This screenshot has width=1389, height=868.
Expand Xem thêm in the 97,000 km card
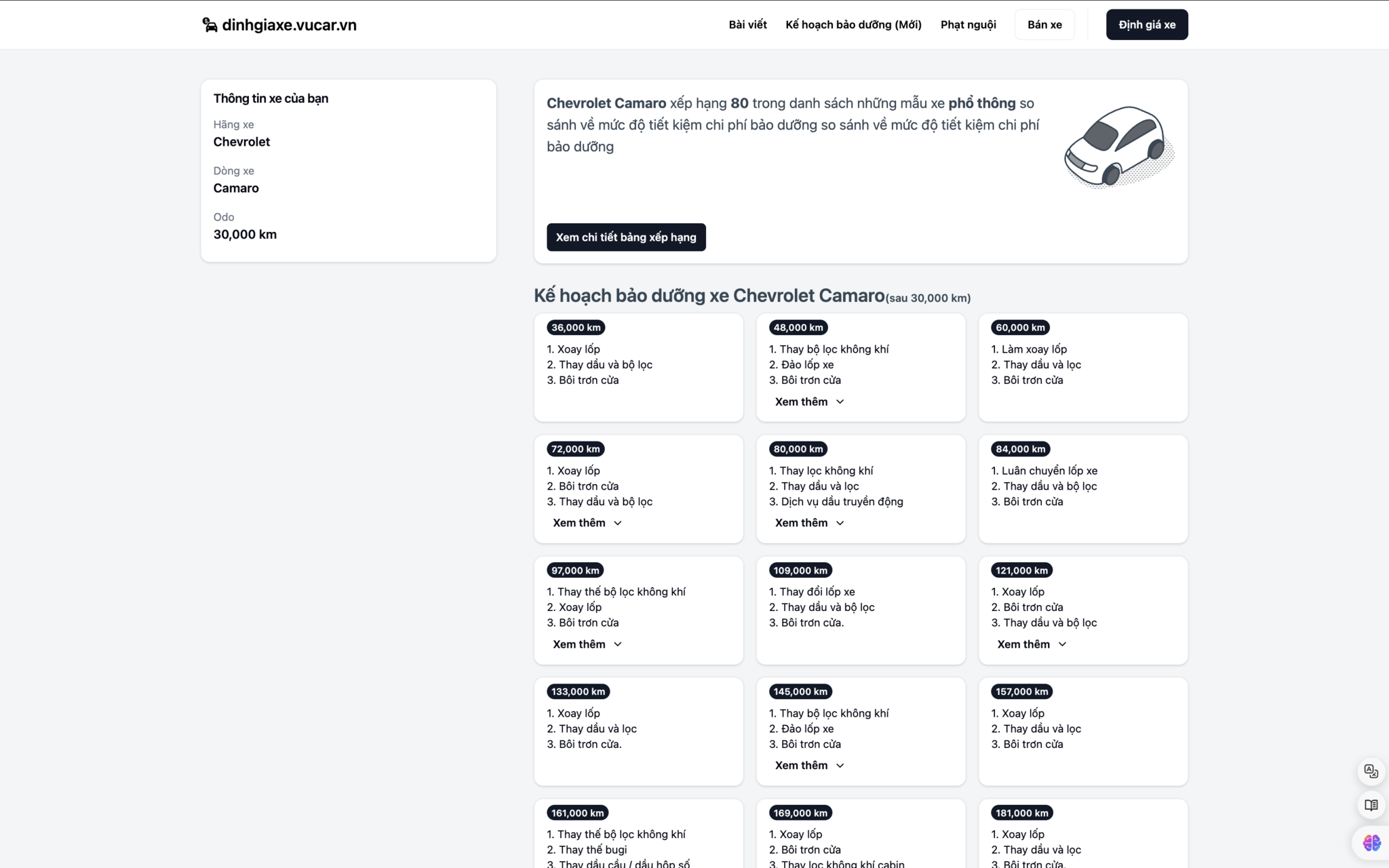(587, 644)
